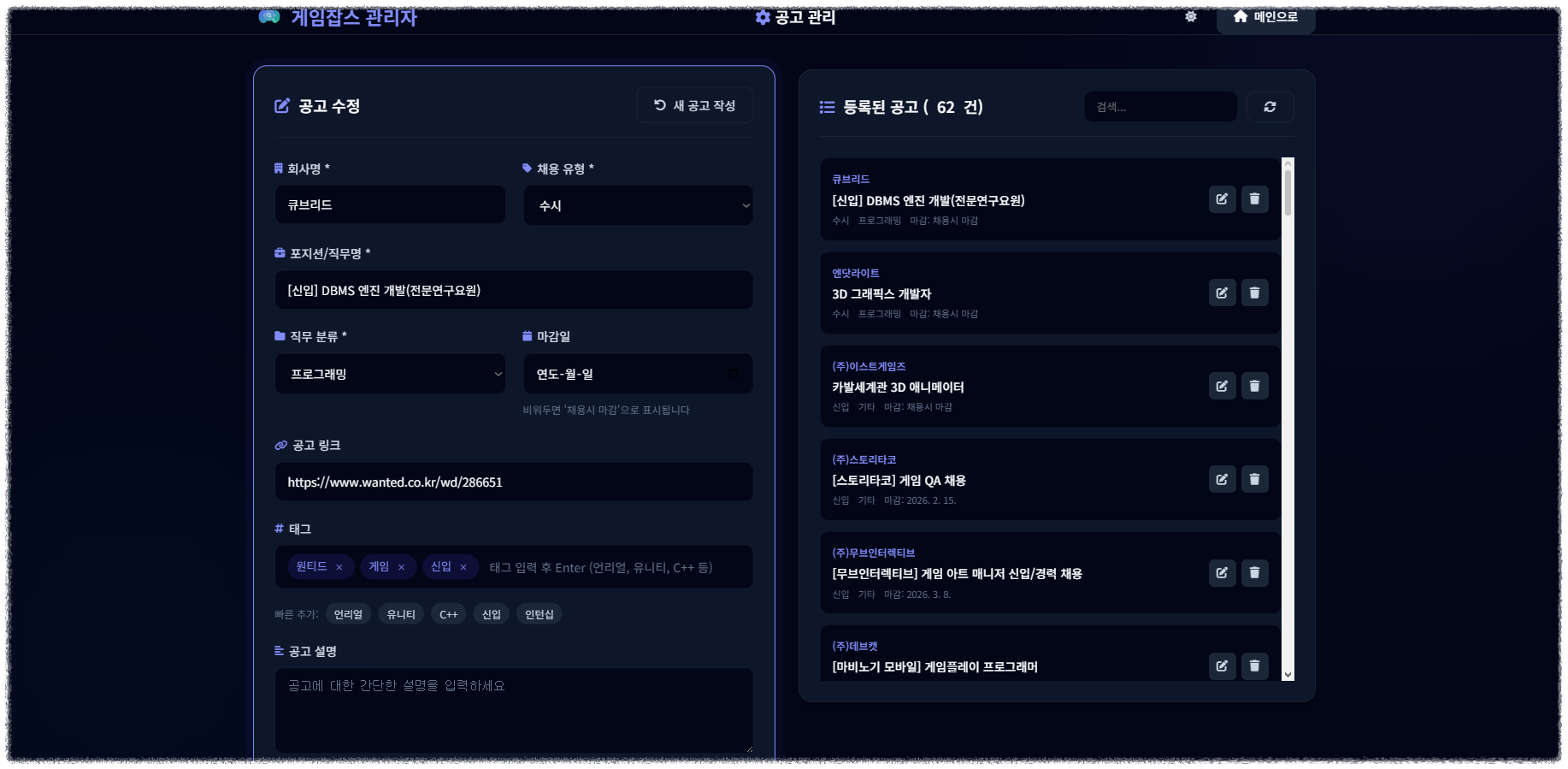The height and width of the screenshot is (769, 1568).
Task: Delete the 마비노기 모바일 게임플레이 프로그래머 listing
Action: [x=1254, y=665]
